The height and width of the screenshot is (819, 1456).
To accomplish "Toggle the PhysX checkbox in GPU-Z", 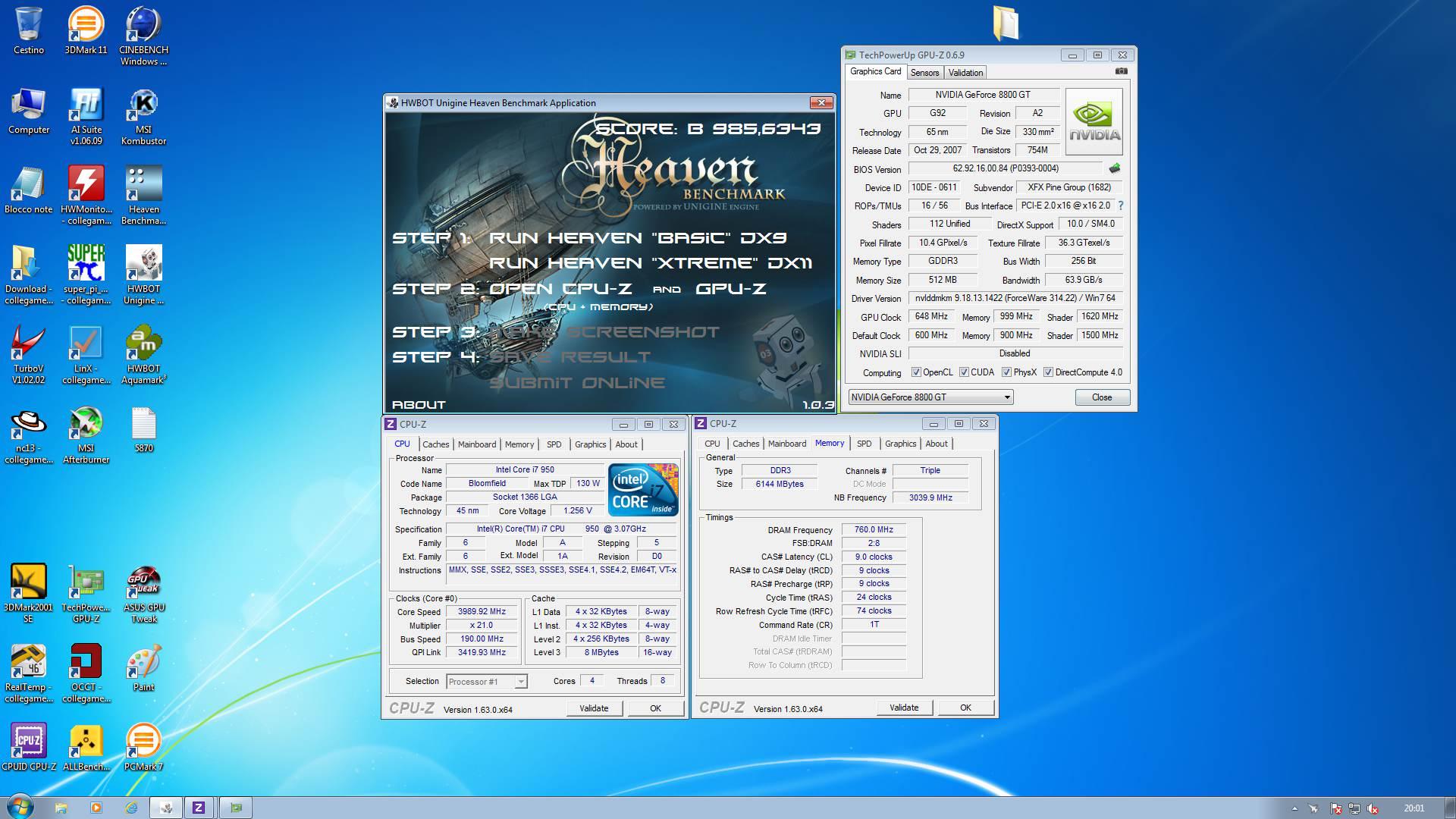I will pyautogui.click(x=1006, y=372).
